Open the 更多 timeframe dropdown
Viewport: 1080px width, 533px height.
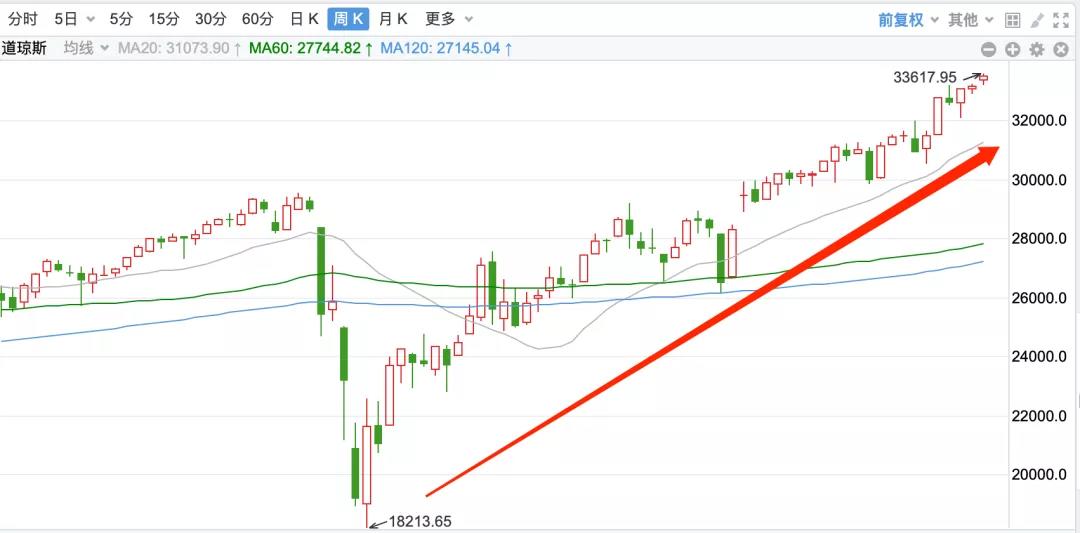[x=449, y=19]
